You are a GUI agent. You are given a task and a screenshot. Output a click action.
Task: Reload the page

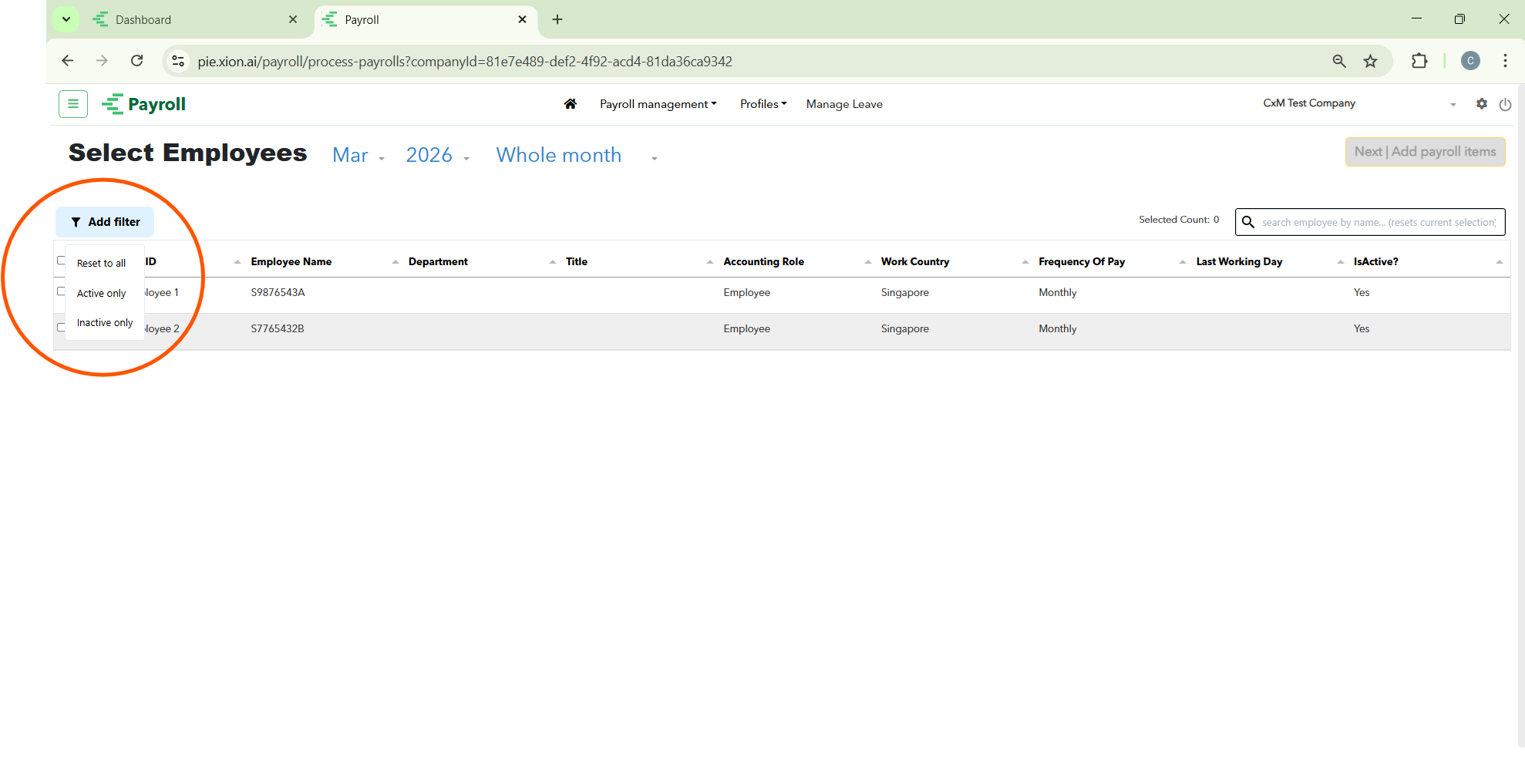(x=137, y=61)
